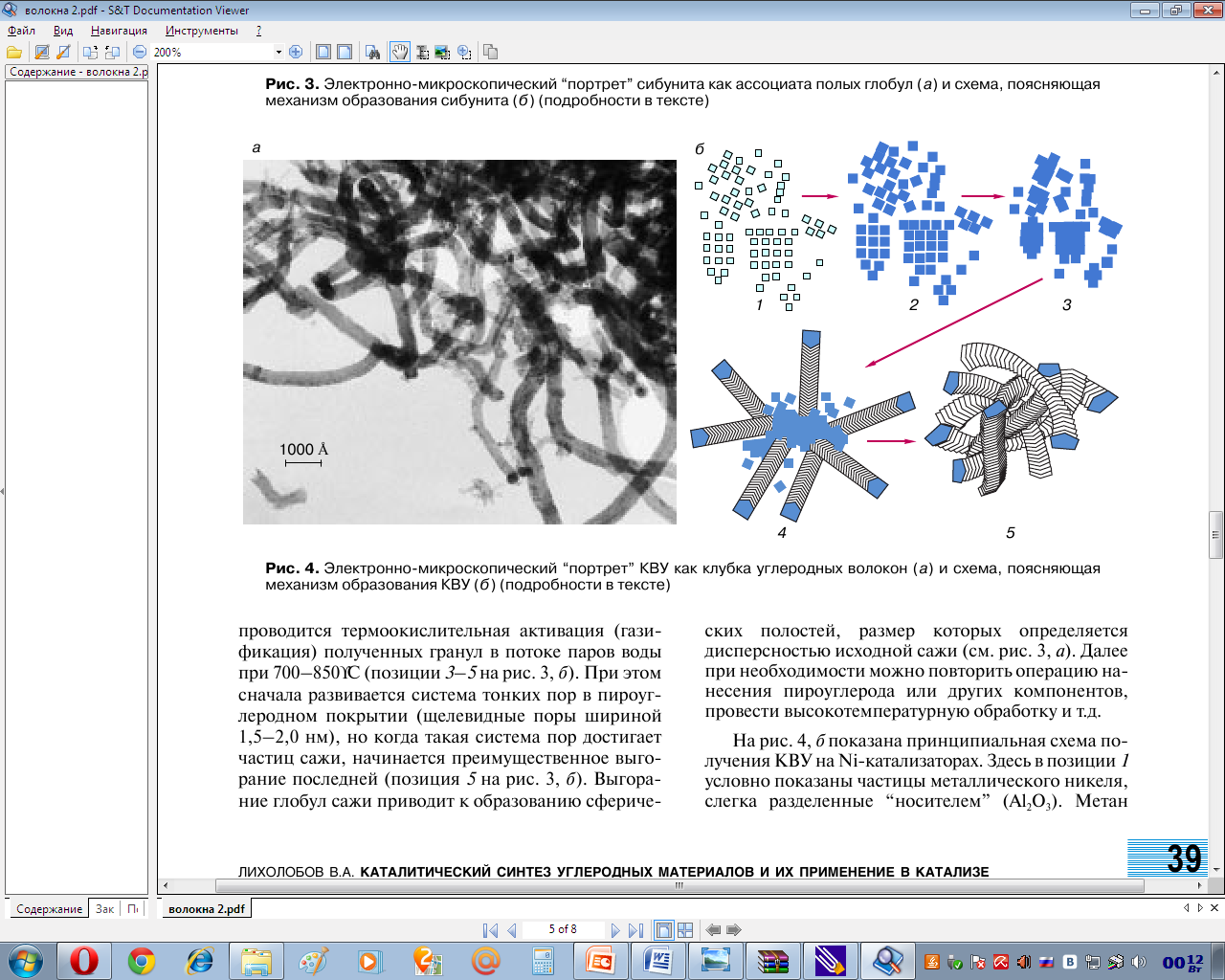
Task: Click the volume speaker tray icon
Action: click(1138, 962)
